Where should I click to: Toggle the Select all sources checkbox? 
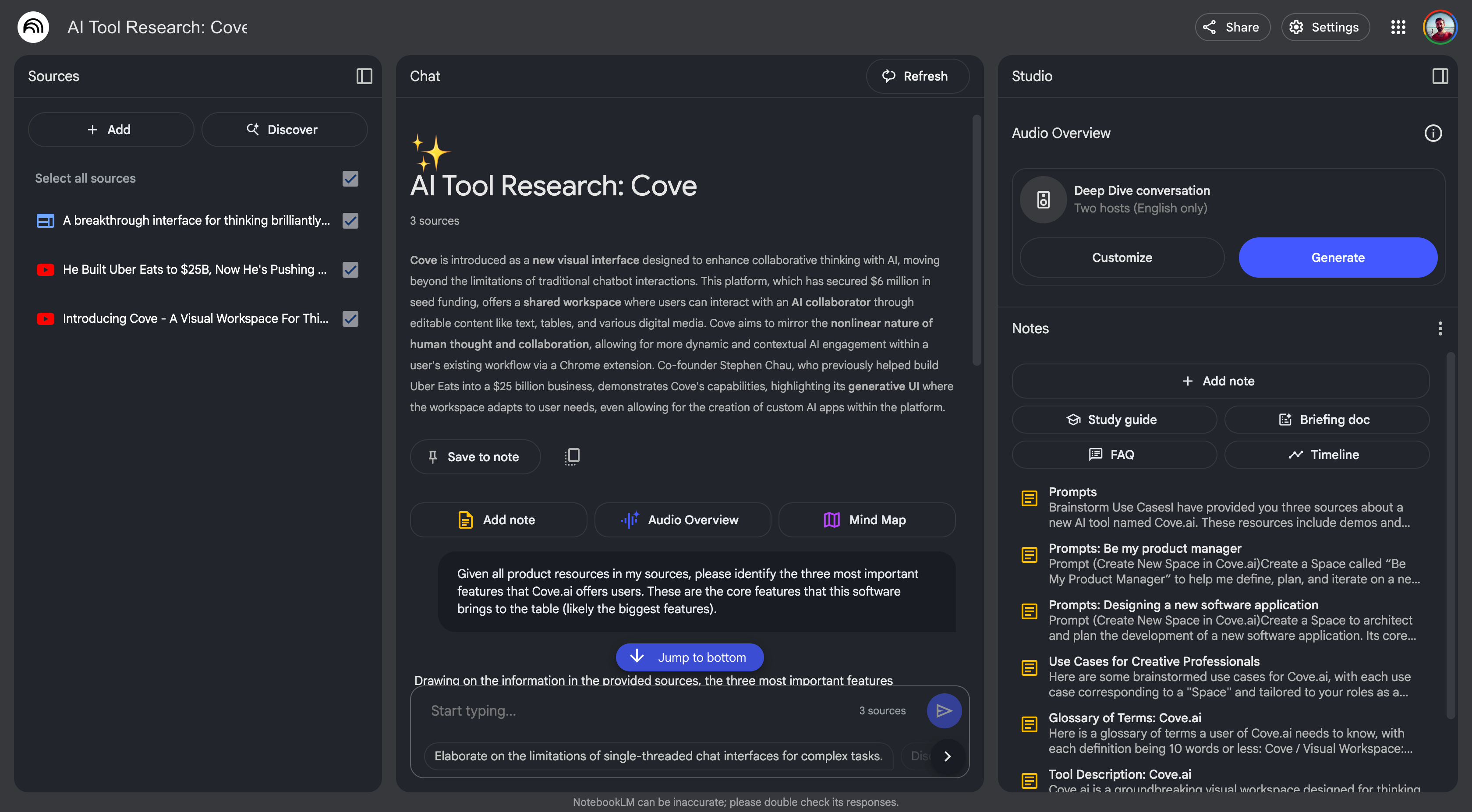pos(350,179)
